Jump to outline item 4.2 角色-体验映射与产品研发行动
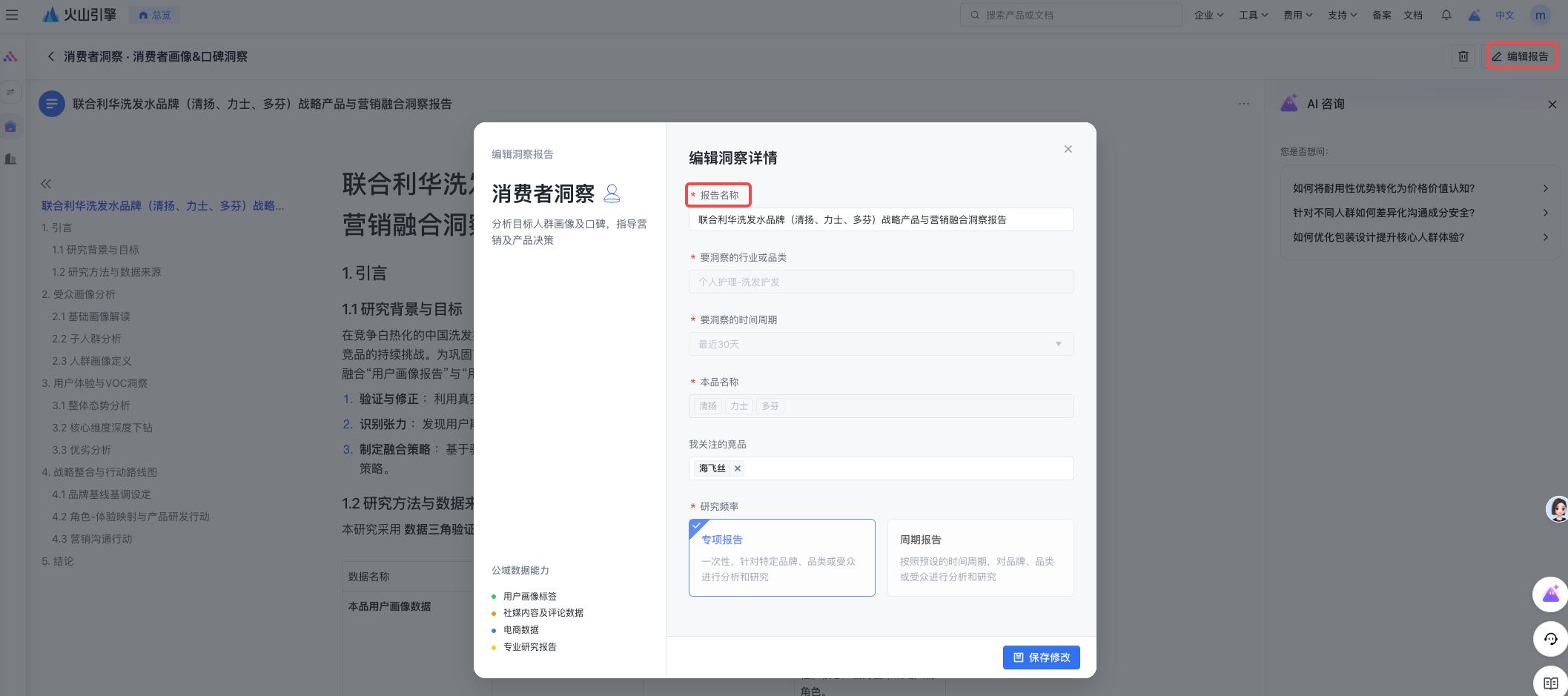The width and height of the screenshot is (1568, 696). [131, 517]
